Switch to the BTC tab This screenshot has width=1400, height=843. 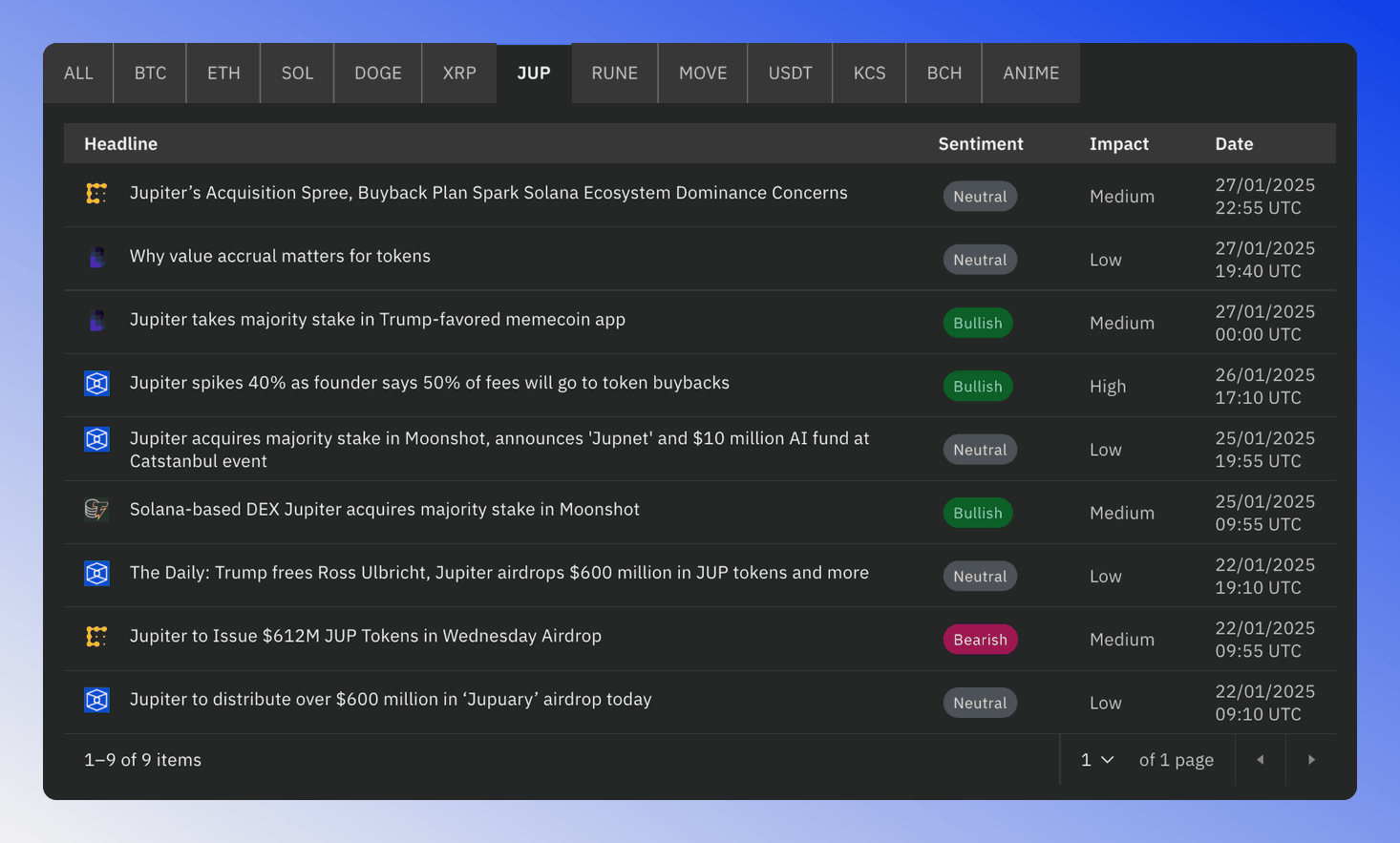click(x=150, y=73)
